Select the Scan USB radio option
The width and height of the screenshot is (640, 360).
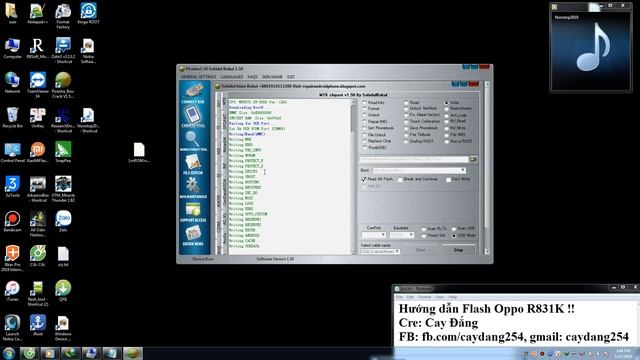click(x=463, y=229)
